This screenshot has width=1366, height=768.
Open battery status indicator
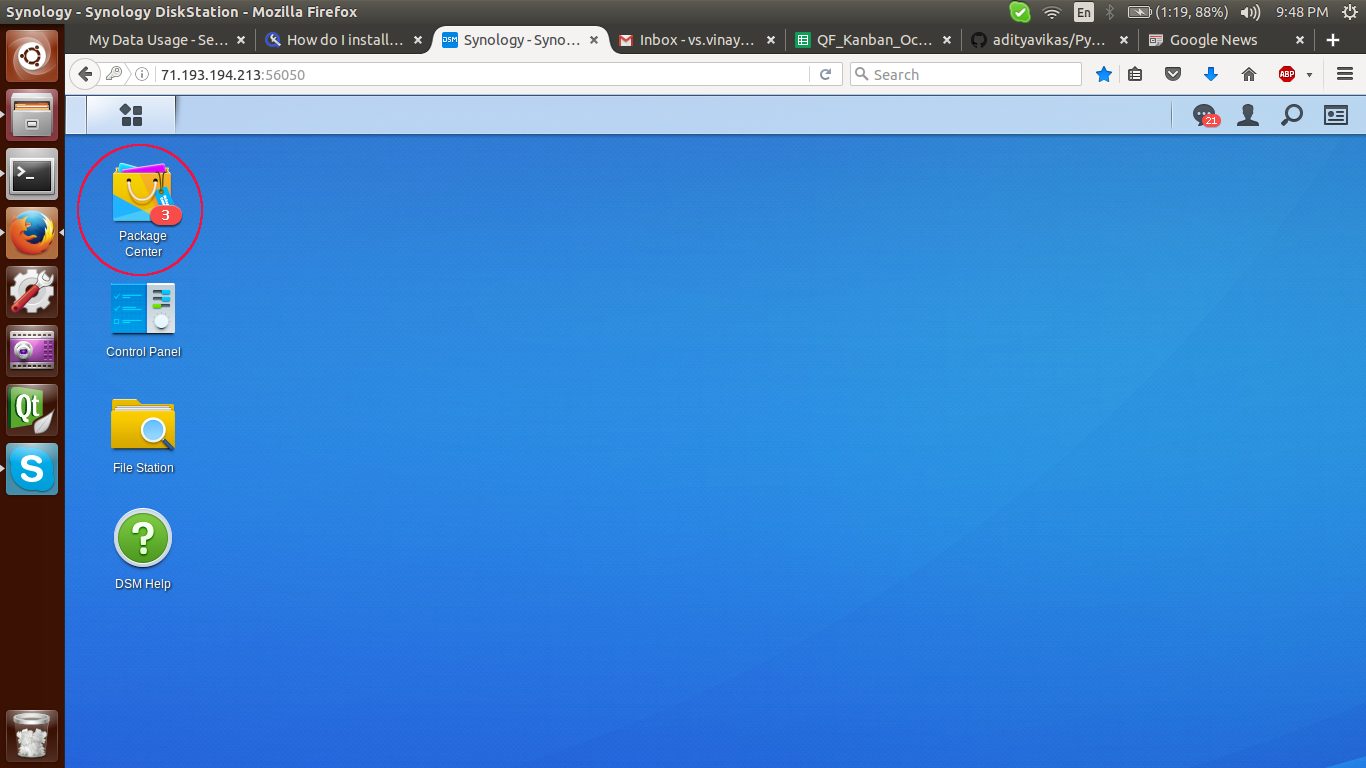[1177, 12]
